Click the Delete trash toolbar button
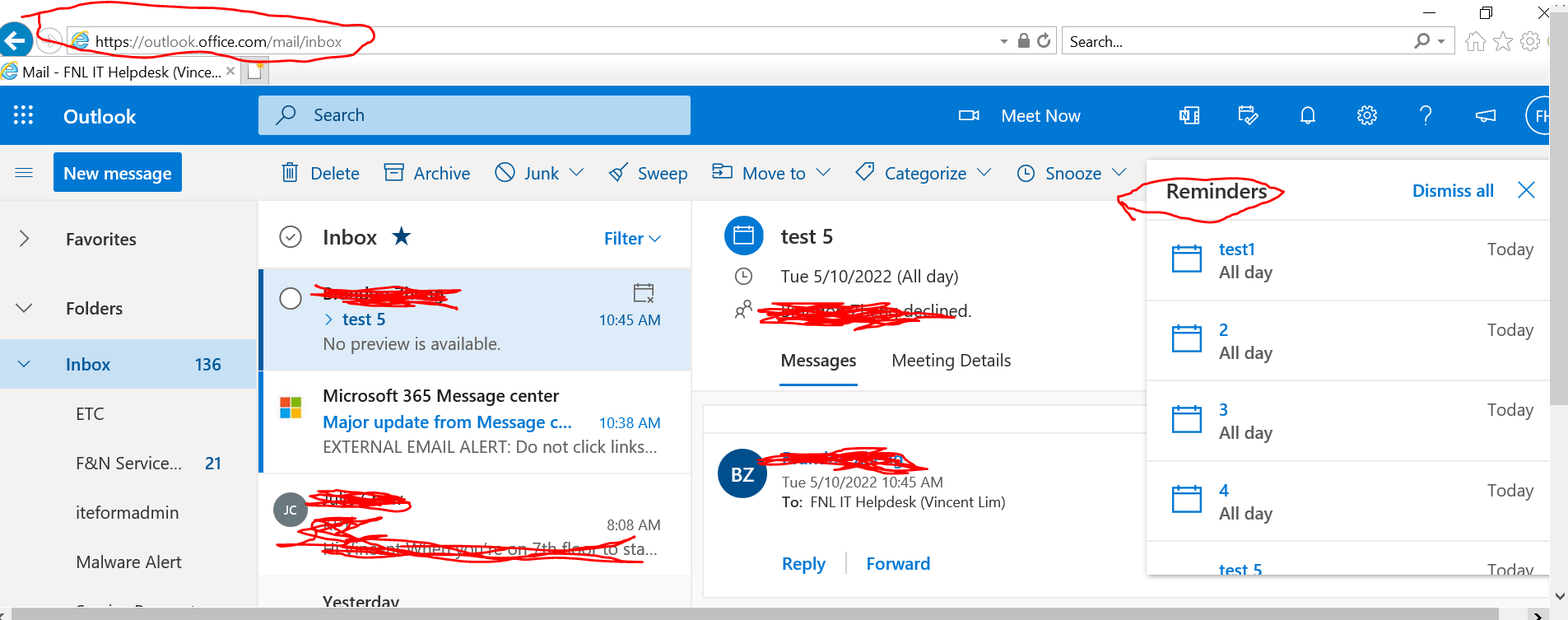 tap(321, 173)
